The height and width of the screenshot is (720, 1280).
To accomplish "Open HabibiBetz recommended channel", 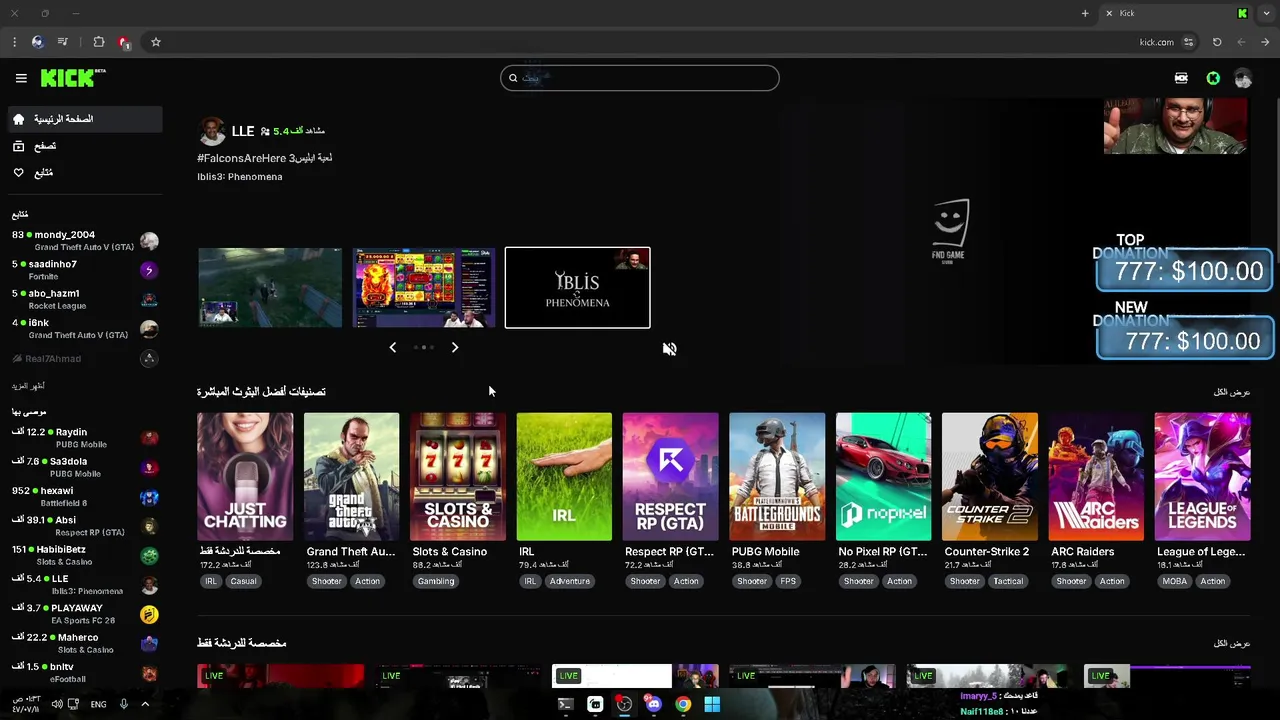I will click(x=85, y=555).
